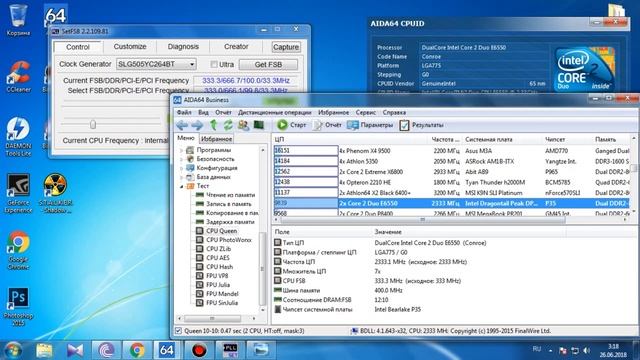Click the results table horizontal scrollbar

coord(422,220)
